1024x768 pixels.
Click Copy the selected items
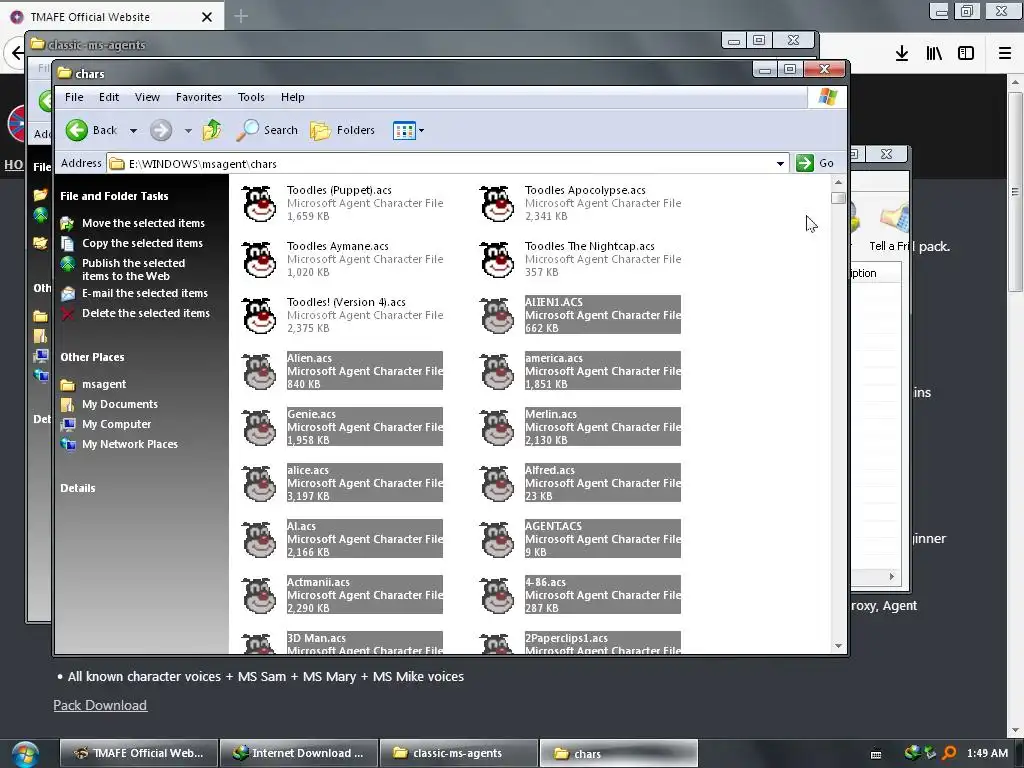(142, 243)
